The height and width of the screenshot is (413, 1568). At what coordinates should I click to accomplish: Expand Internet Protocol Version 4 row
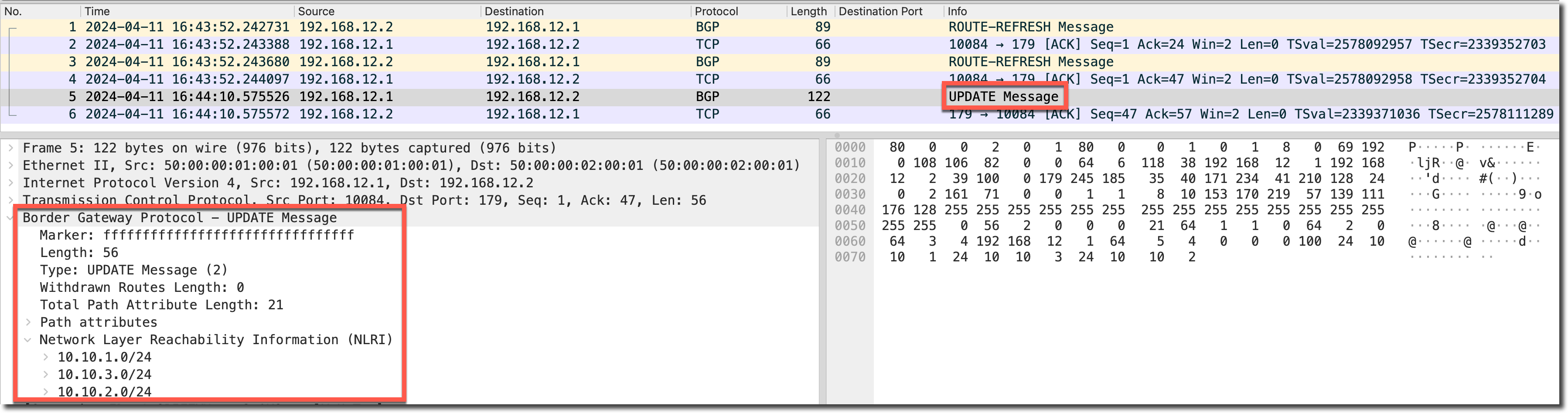tap(11, 183)
